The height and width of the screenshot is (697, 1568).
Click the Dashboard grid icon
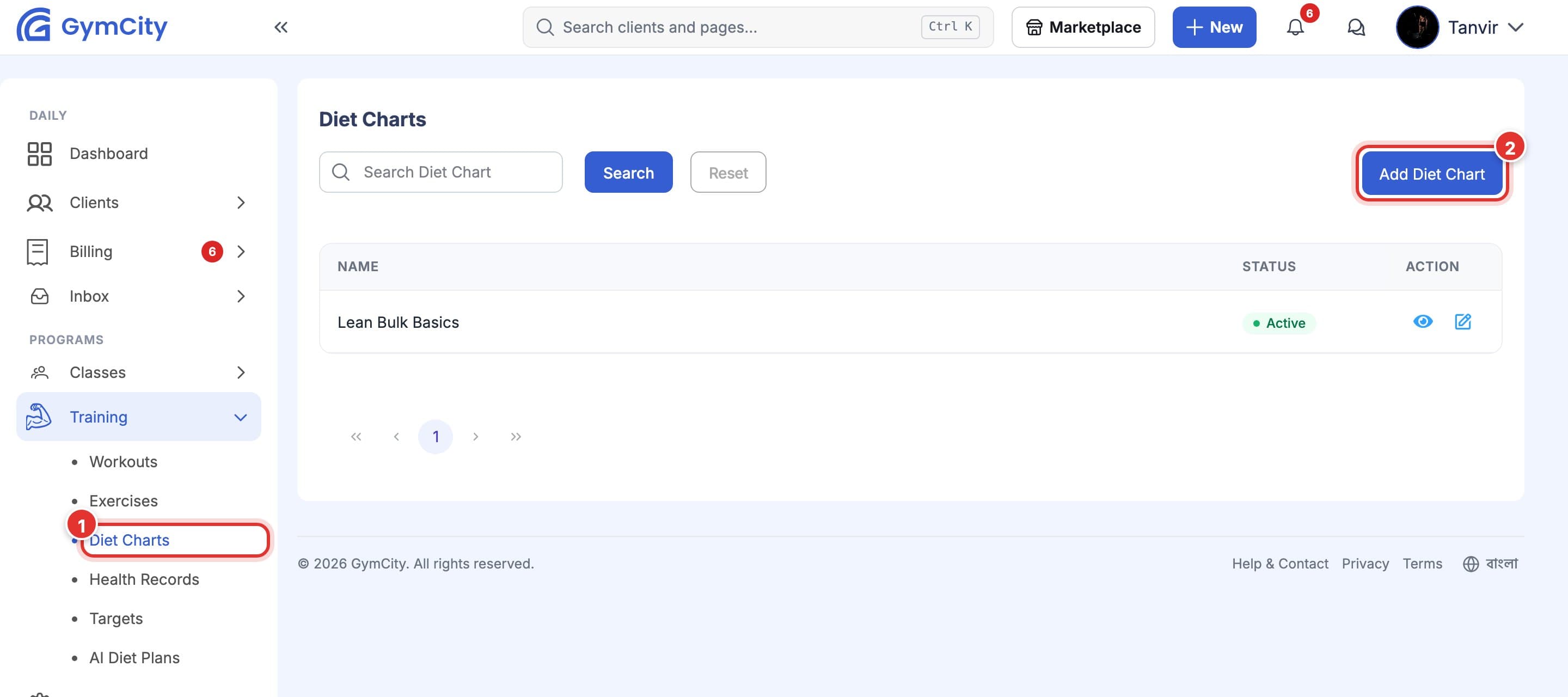pos(40,154)
